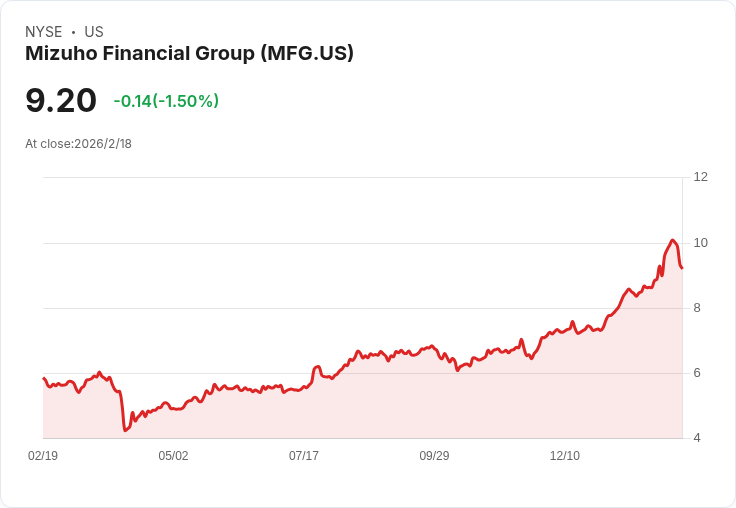This screenshot has height=508, width=736.
Task: Select the 12/10 date on the x-axis
Action: 565,456
